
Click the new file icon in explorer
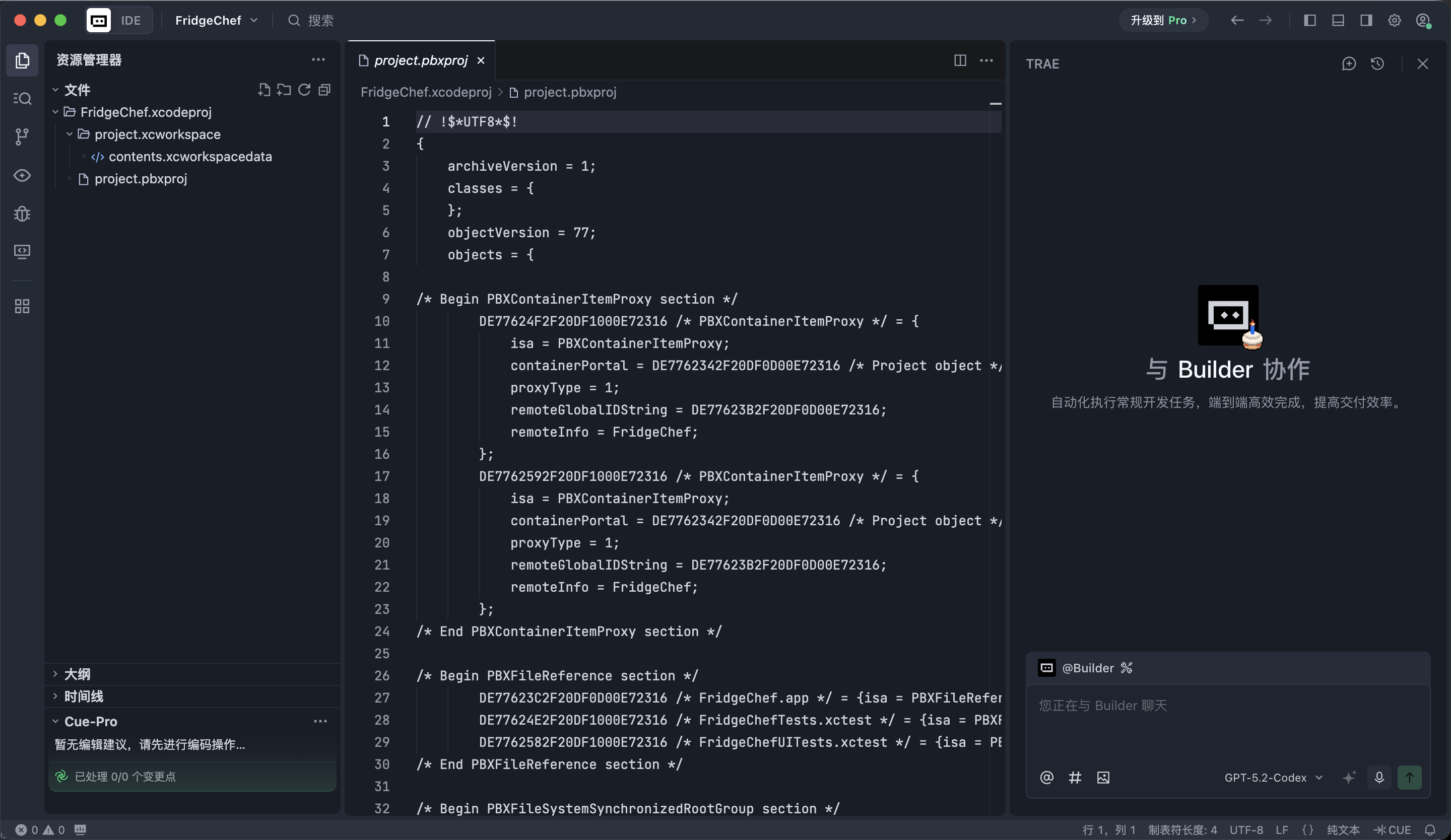pyautogui.click(x=263, y=90)
